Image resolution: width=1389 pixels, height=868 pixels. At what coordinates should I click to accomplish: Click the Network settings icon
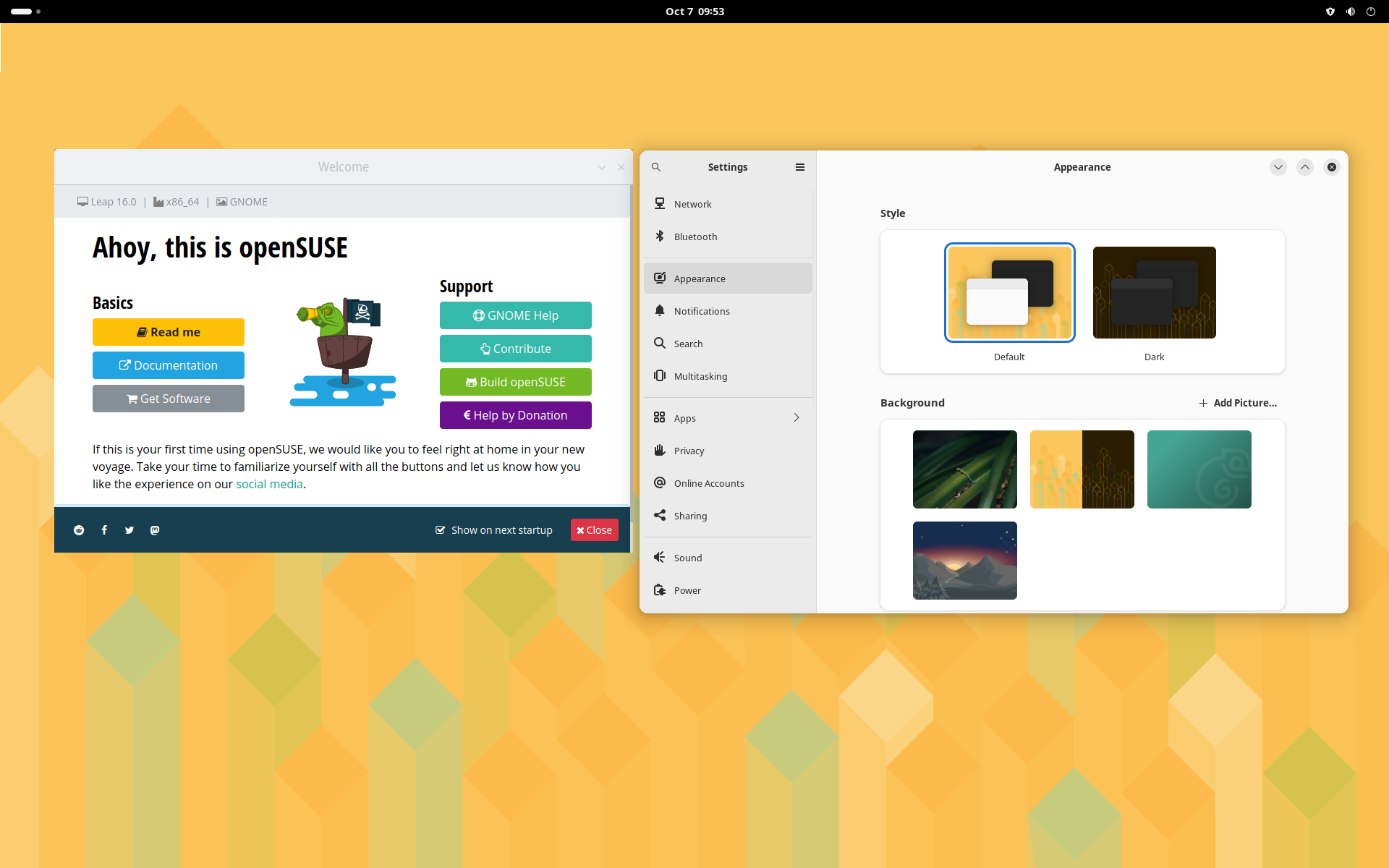point(659,203)
